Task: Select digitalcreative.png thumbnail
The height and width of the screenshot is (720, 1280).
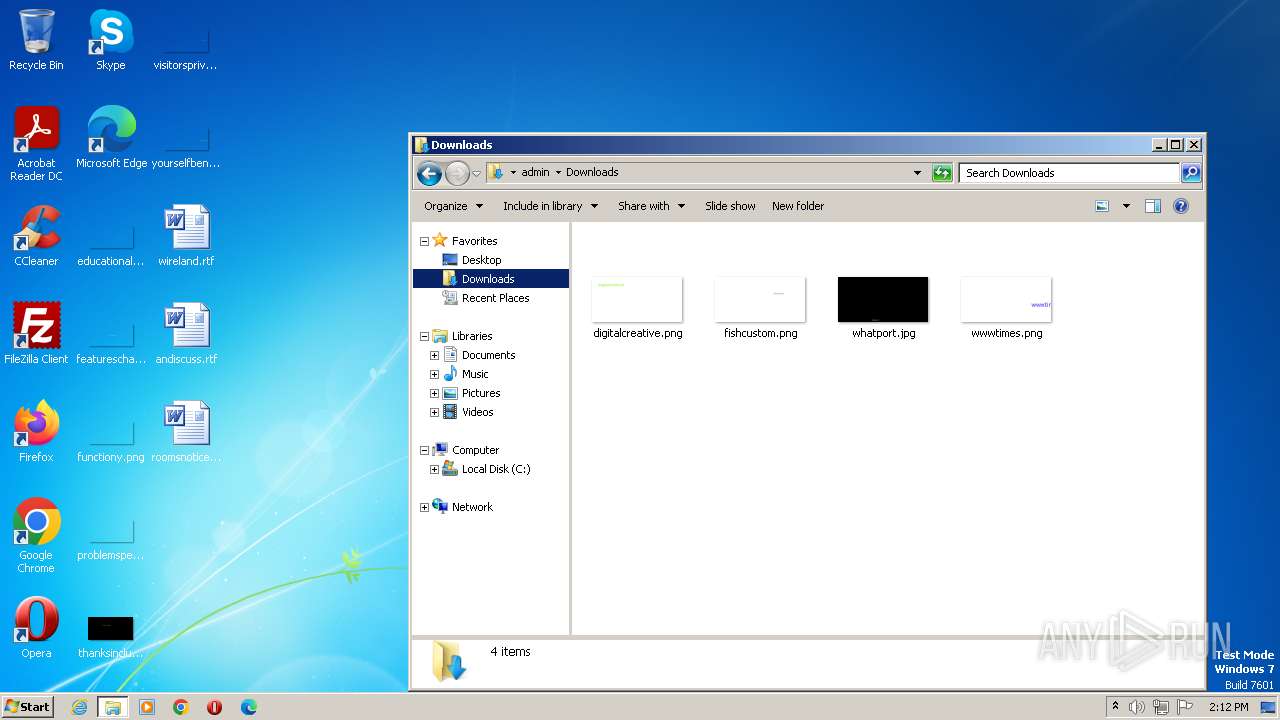Action: (638, 308)
